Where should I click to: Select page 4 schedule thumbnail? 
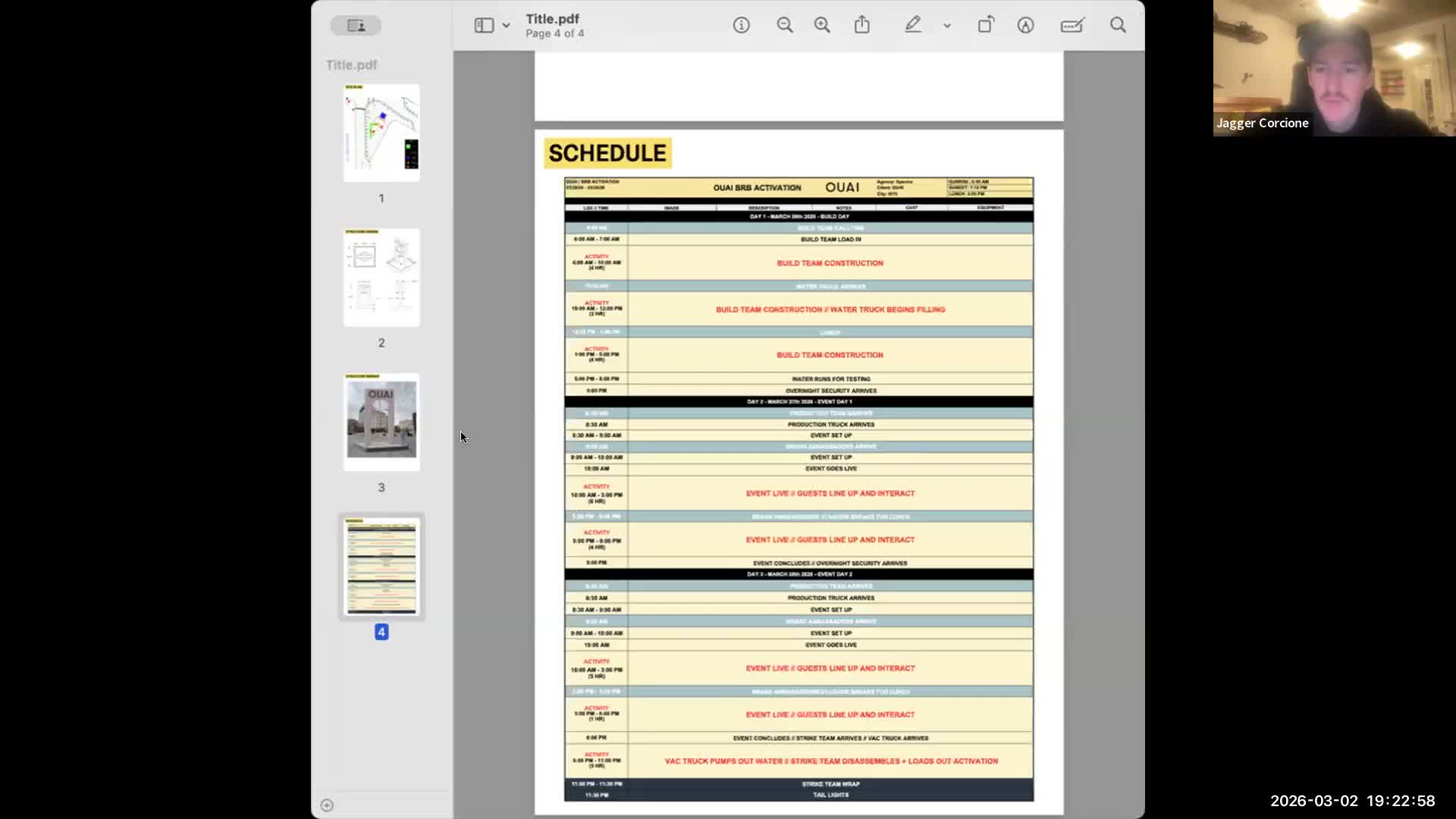click(381, 566)
